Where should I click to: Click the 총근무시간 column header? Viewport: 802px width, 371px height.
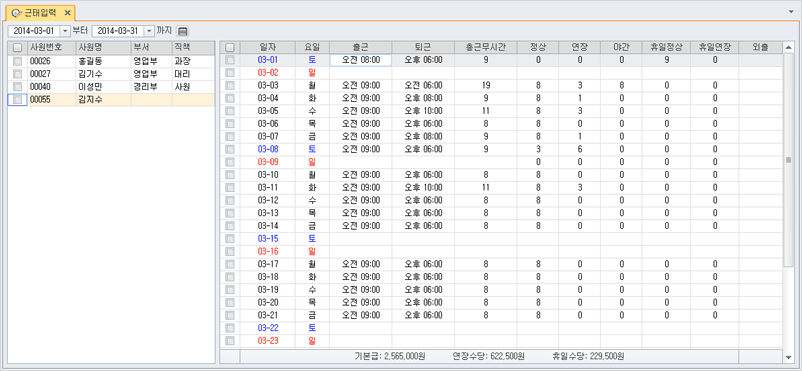click(x=485, y=47)
